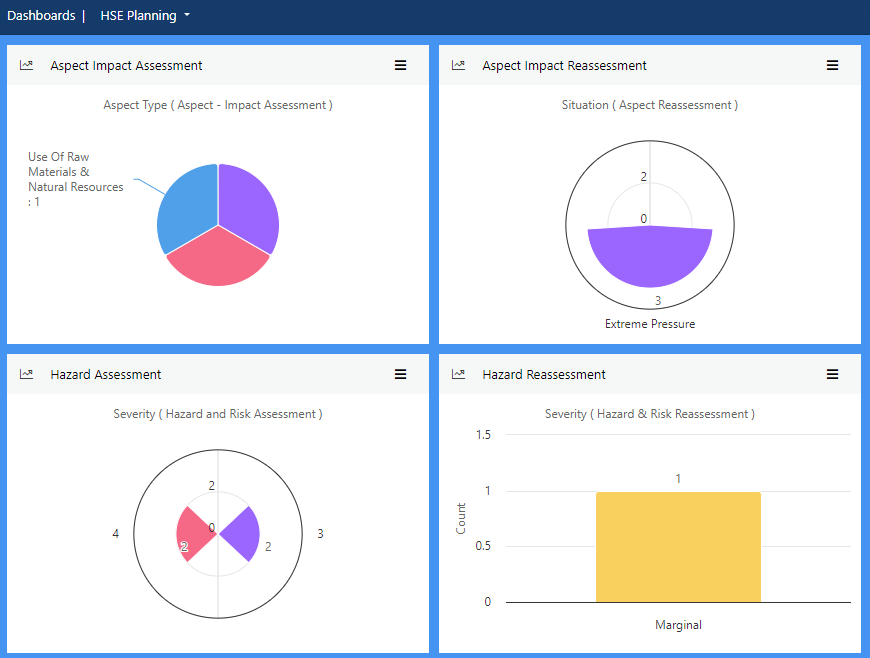Click purple segment in Hazard Assessment polar chart
Screen dimensions: 870x658
tap(243, 534)
